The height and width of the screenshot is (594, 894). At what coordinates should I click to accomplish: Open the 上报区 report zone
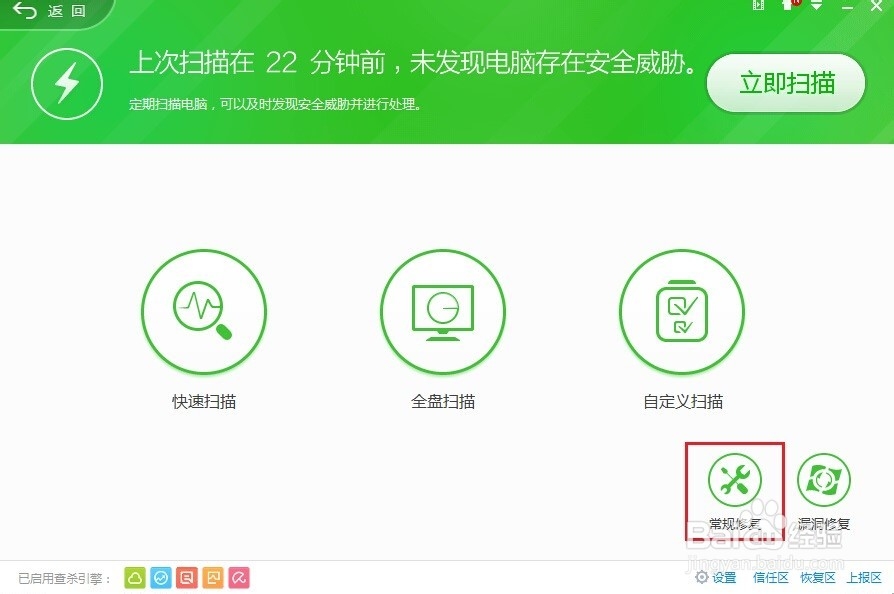click(864, 578)
